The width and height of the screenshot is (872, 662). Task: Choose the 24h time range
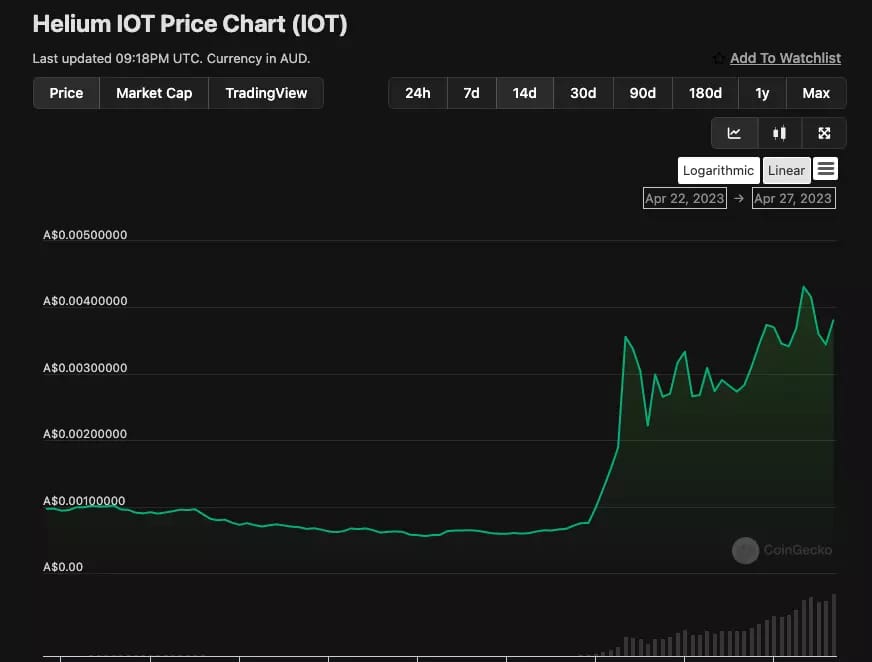coord(418,93)
